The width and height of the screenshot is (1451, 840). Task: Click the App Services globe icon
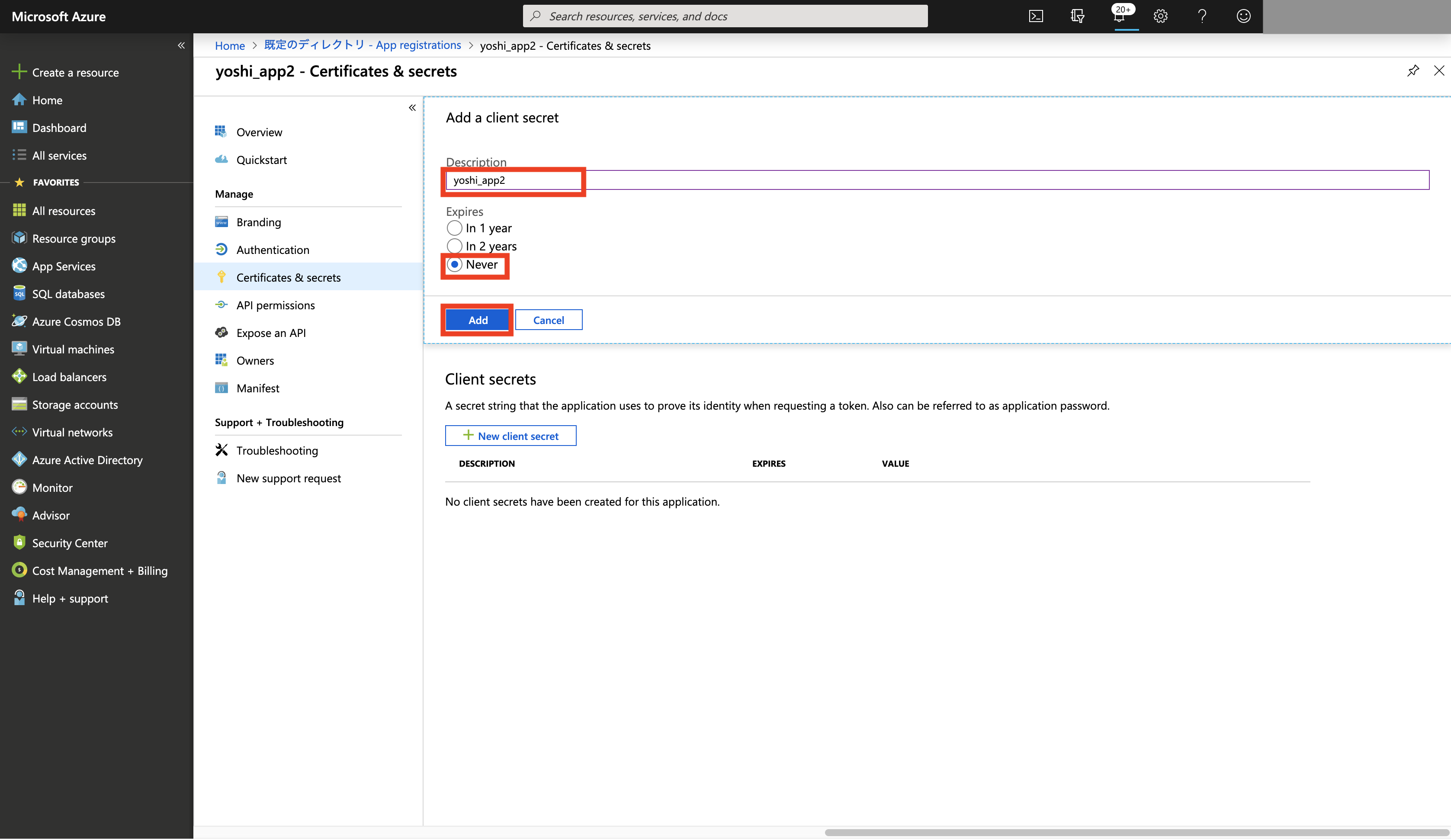pyautogui.click(x=19, y=266)
